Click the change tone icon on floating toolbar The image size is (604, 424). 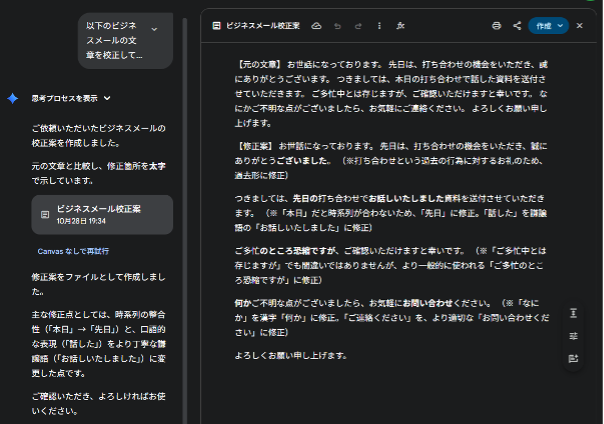[573, 336]
